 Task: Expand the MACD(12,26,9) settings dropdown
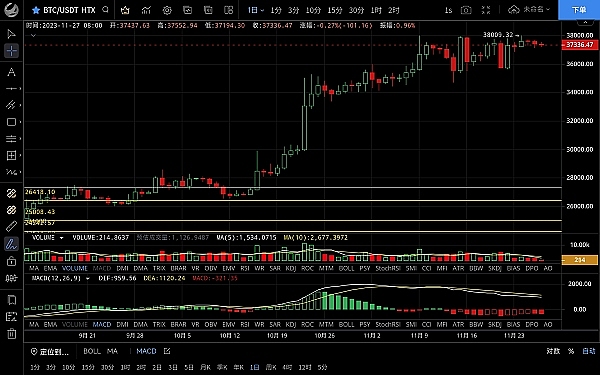click(x=88, y=279)
